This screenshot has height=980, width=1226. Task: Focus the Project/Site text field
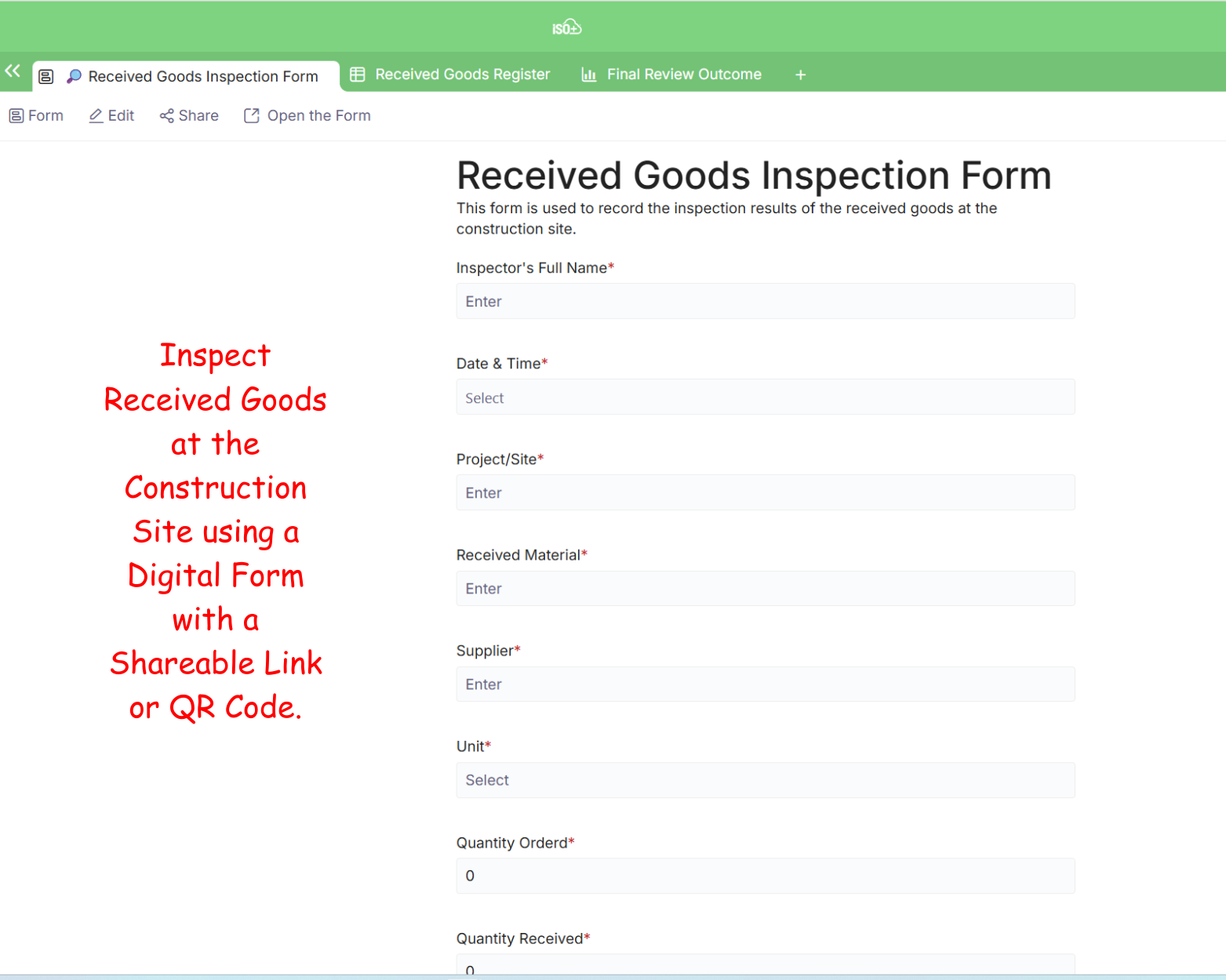765,493
